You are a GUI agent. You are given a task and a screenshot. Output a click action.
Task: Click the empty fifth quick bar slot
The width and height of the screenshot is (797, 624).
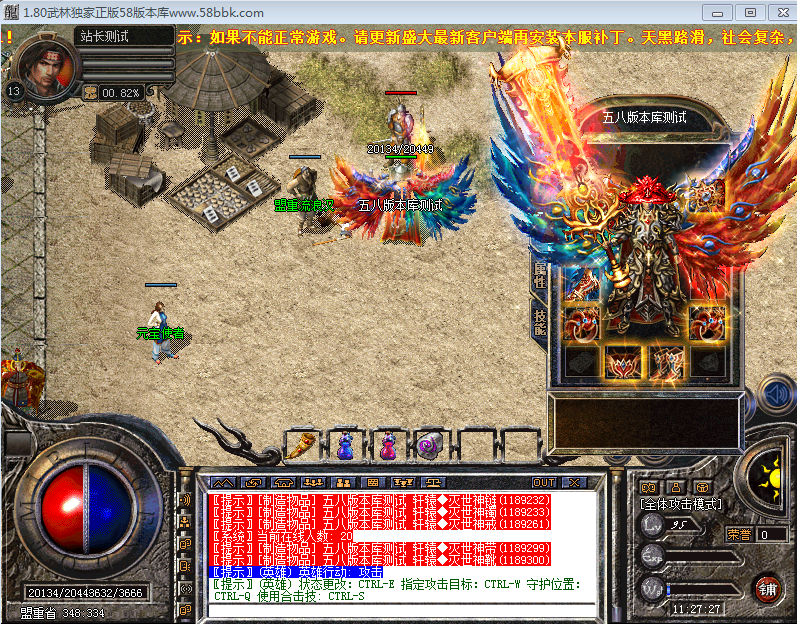[476, 446]
